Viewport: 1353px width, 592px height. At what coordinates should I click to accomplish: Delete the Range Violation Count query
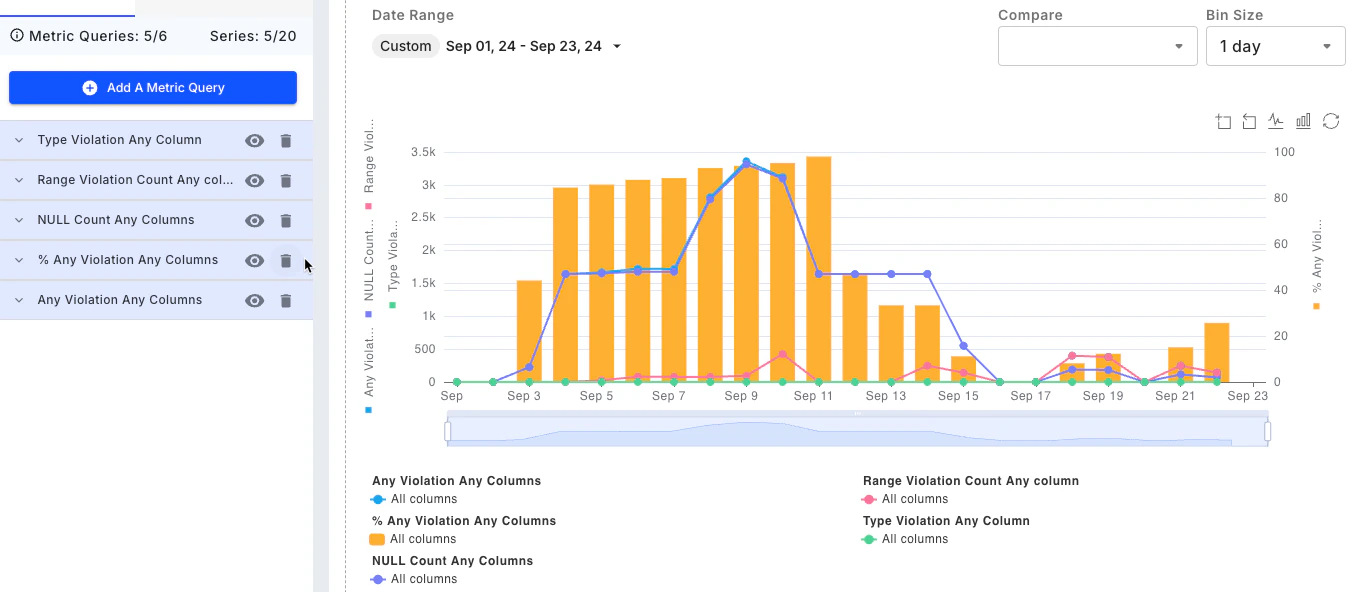point(286,181)
